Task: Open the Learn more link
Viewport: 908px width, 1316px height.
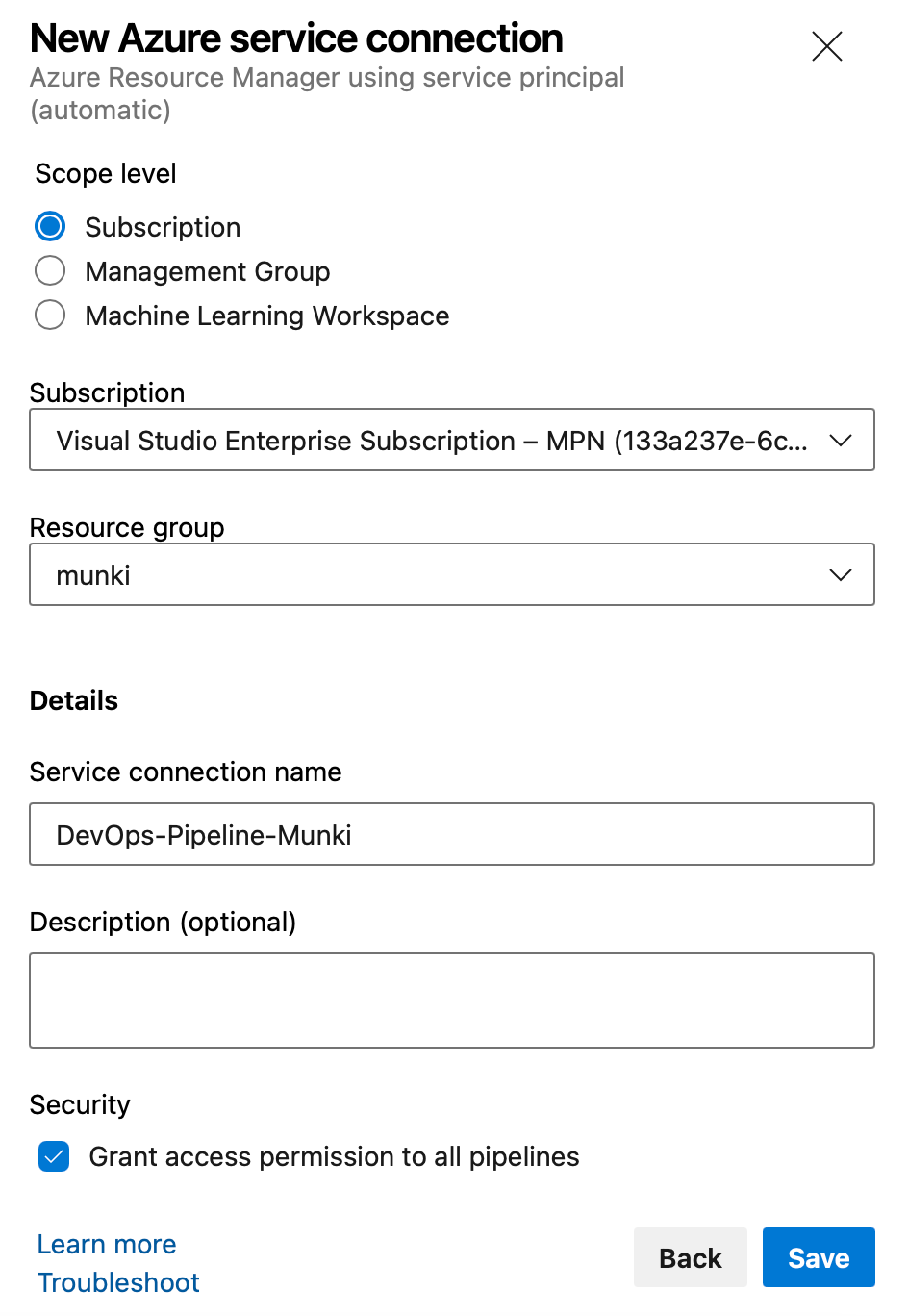Action: [107, 1245]
